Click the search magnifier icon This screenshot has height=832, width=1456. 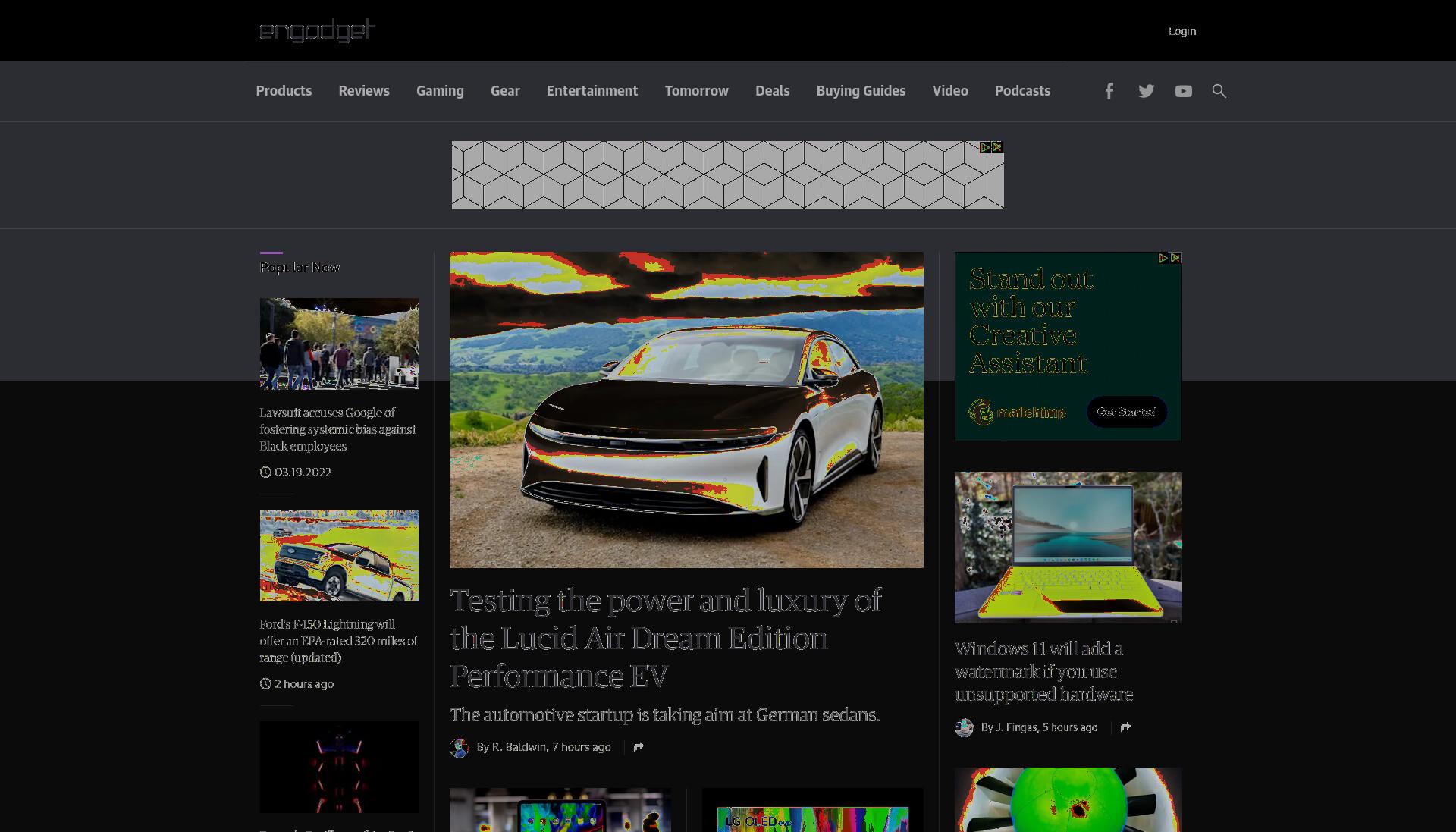tap(1219, 91)
